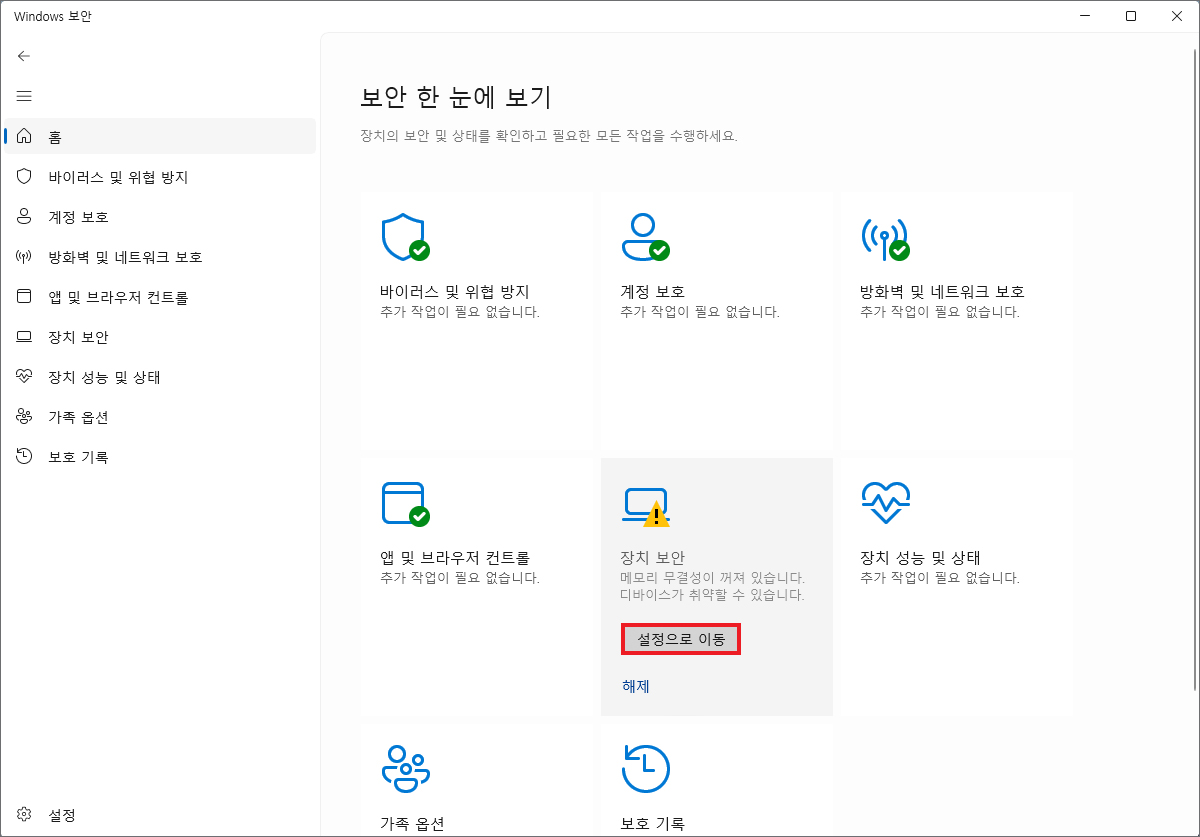Click the large heart monitor icon on device performance card
The width and height of the screenshot is (1200, 837).
[885, 503]
